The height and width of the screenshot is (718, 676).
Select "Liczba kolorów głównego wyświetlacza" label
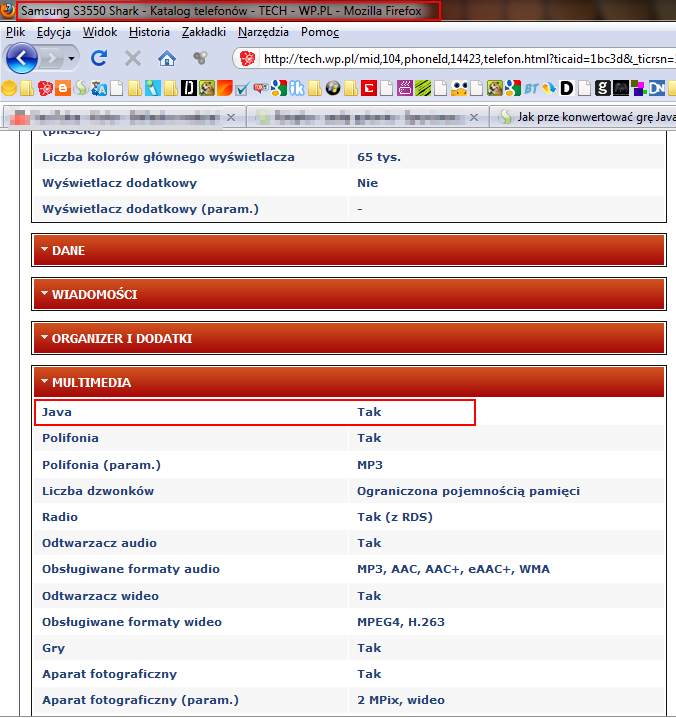coord(168,158)
